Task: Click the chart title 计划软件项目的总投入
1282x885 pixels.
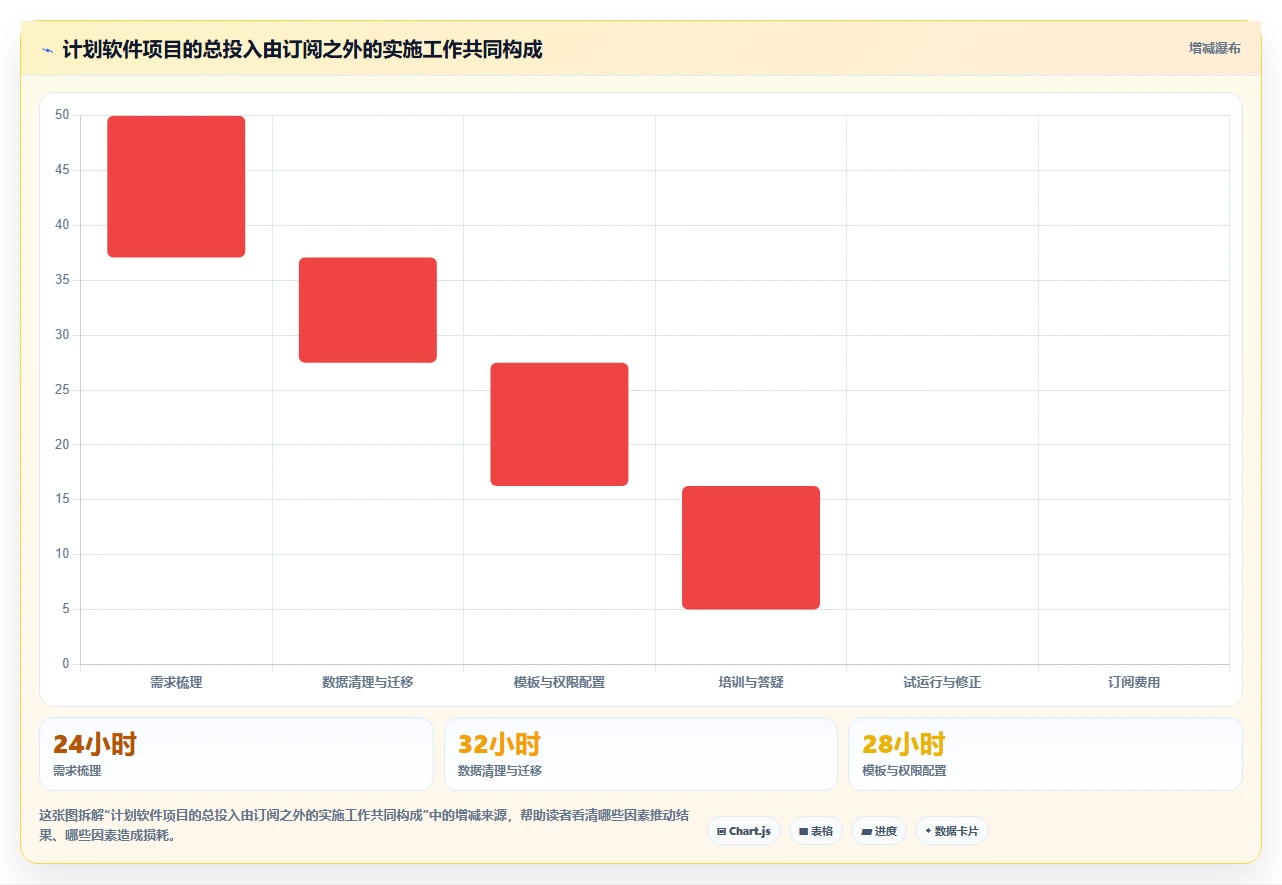Action: [302, 49]
